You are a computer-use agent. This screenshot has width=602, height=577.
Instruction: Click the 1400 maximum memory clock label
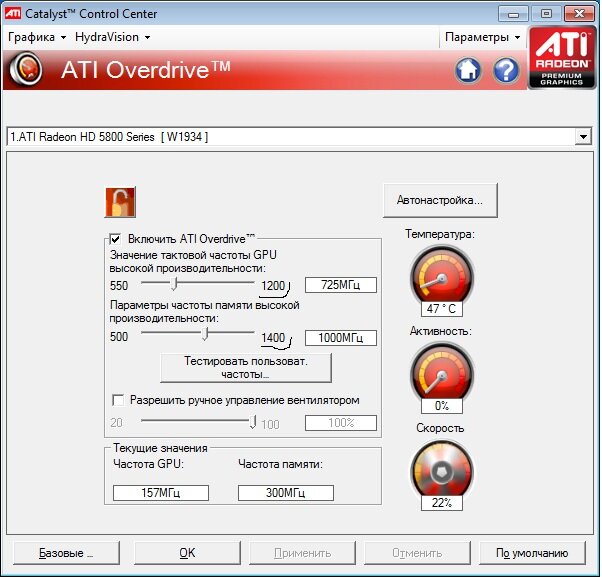[273, 337]
